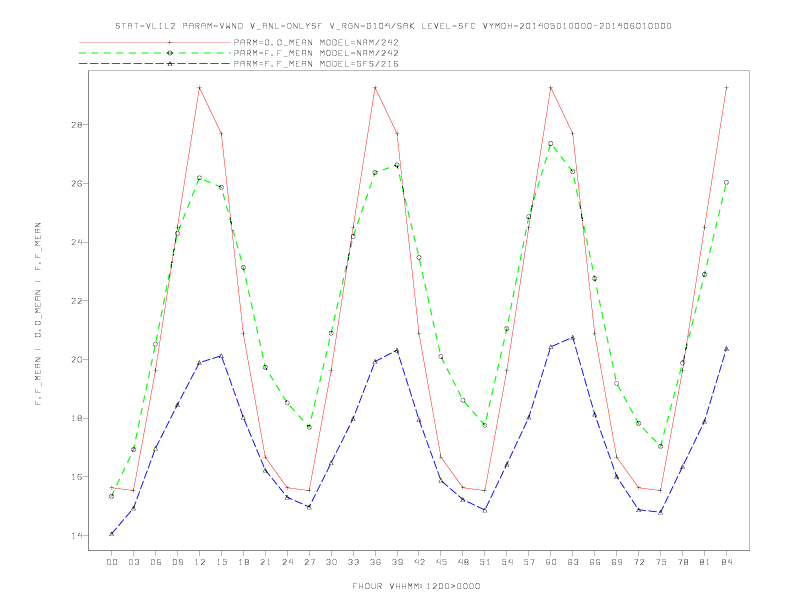Click the x-axis tick label 63
This screenshot has width=792, height=612.
(x=573, y=562)
